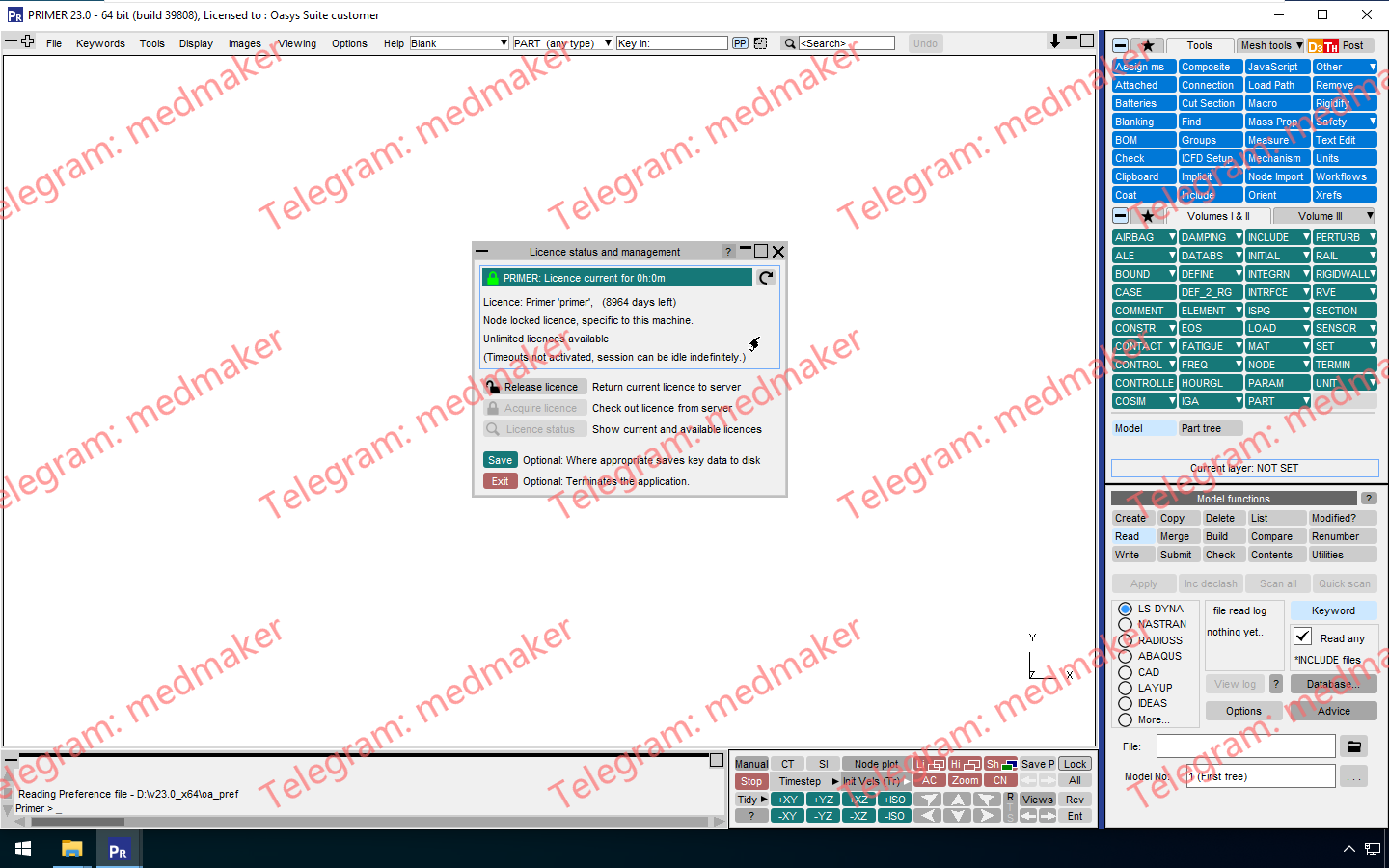Viewport: 1389px width, 868px height.
Task: Click the help question mark in licence dialog
Action: tap(728, 252)
